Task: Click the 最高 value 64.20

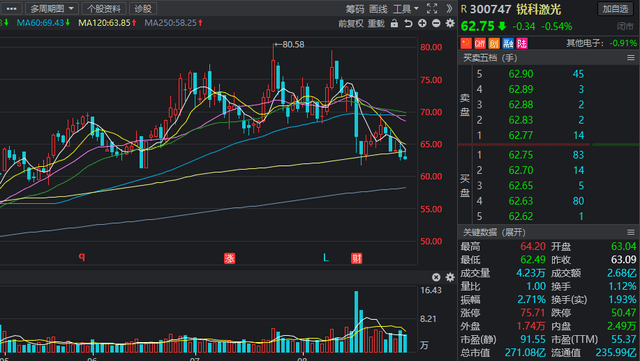Action: 533,246
